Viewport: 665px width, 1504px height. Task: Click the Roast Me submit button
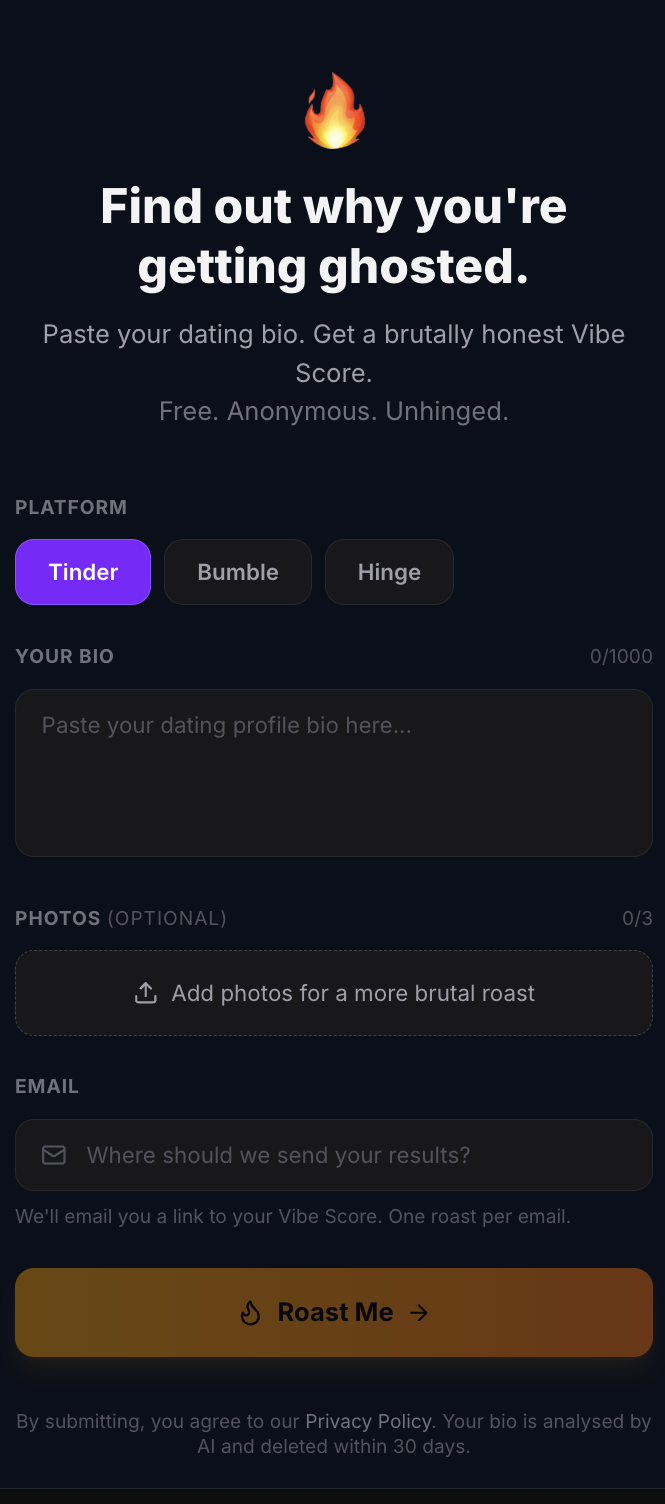click(x=333, y=1312)
